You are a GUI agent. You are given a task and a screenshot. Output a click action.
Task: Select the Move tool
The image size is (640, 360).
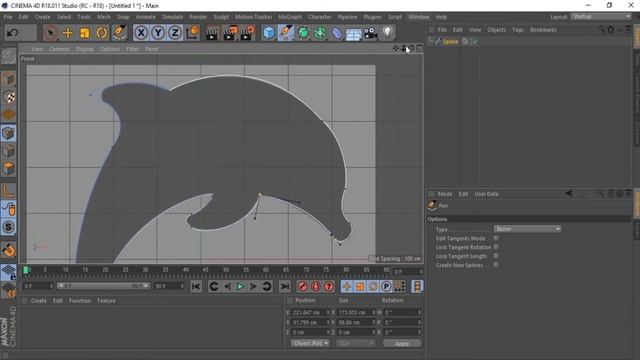click(x=68, y=33)
